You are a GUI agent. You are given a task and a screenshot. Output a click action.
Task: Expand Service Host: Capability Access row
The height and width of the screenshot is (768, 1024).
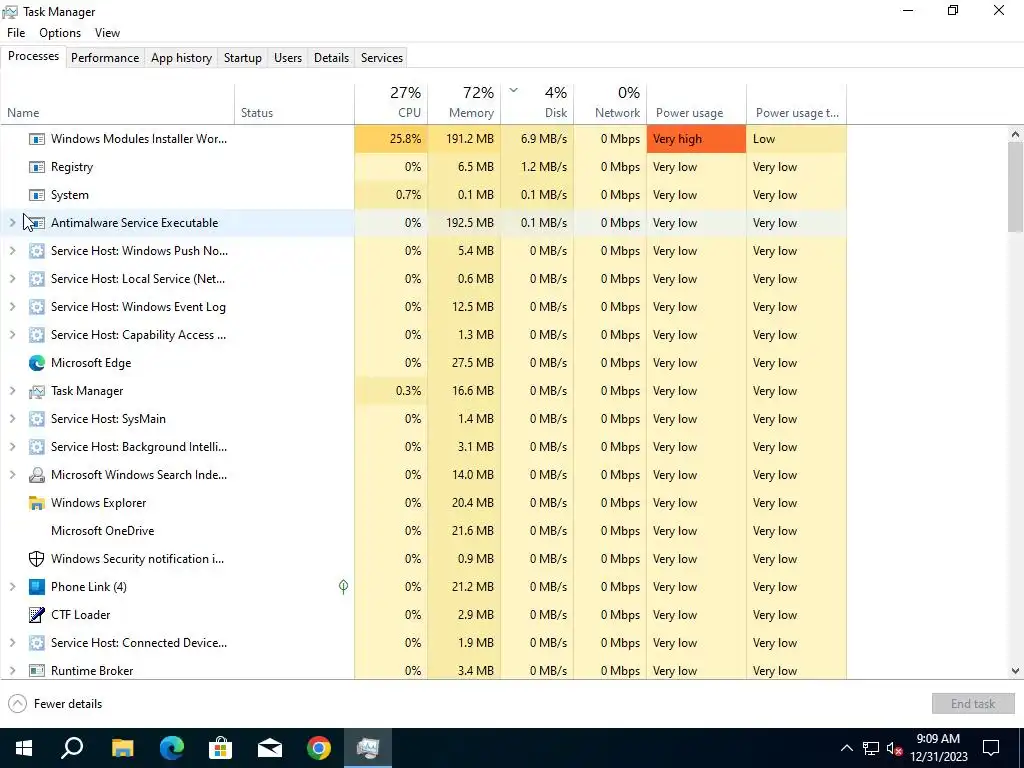pyautogui.click(x=12, y=335)
